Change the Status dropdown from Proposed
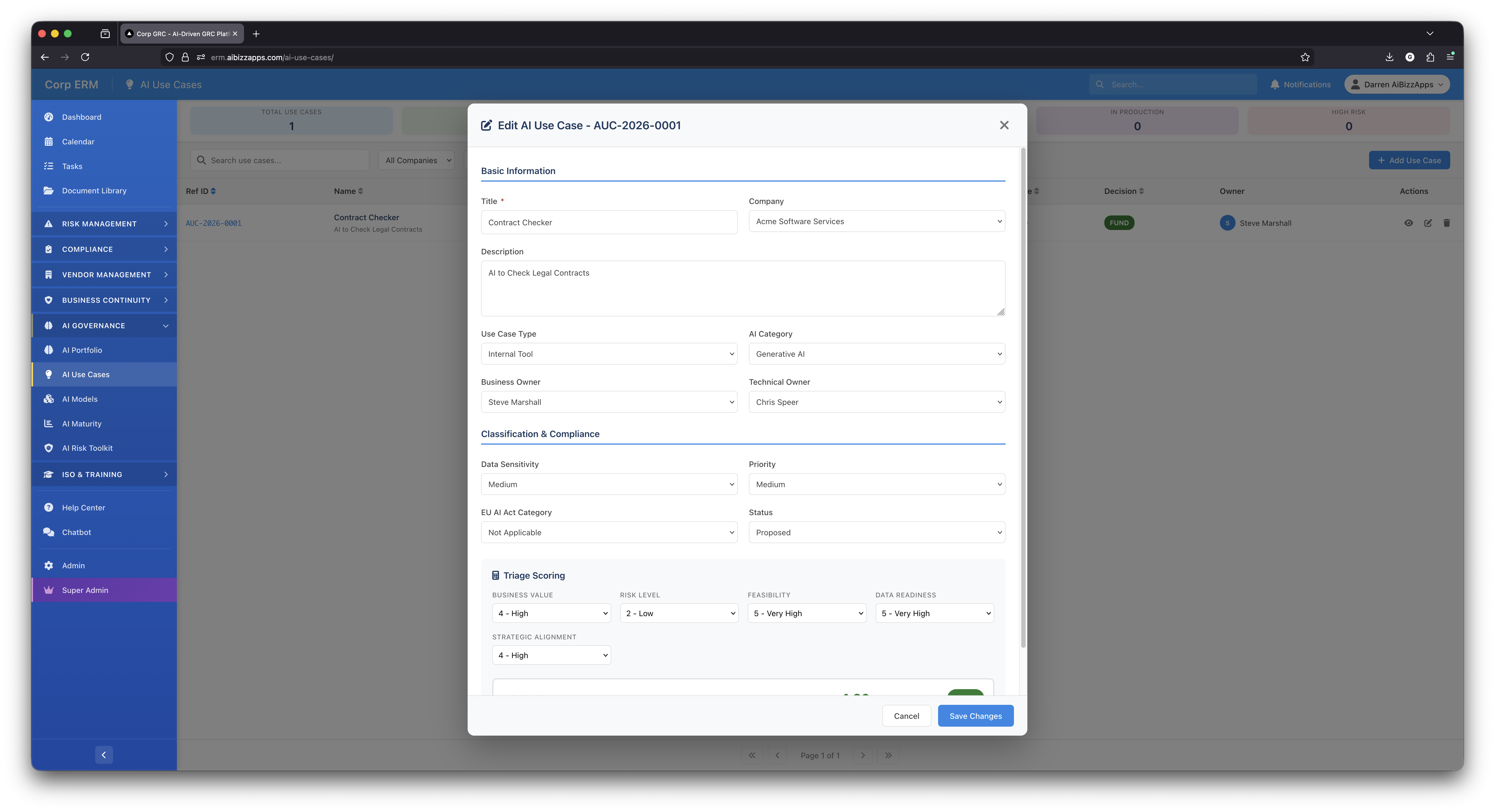 pos(876,532)
